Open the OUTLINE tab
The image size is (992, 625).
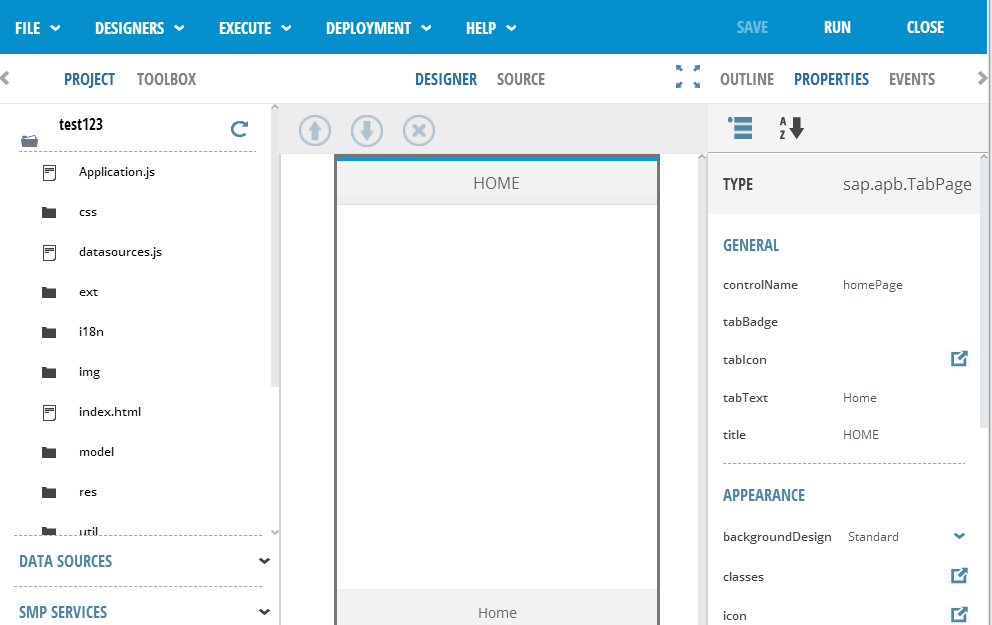tap(747, 79)
